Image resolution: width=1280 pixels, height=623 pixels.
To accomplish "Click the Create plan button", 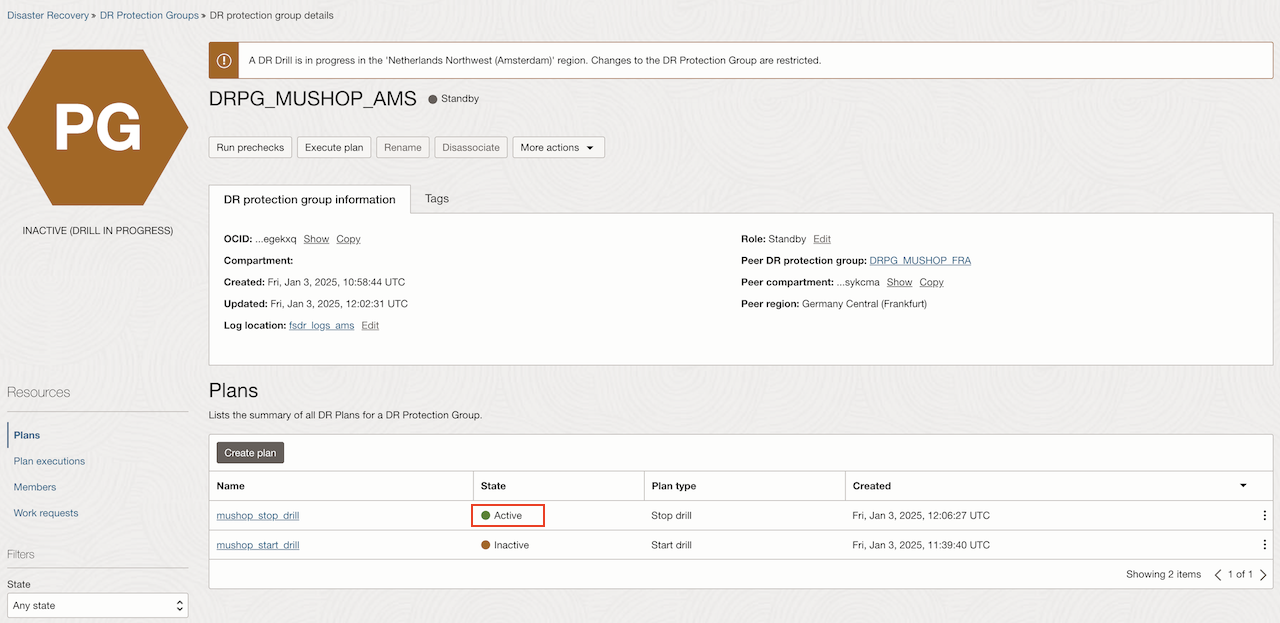I will tap(250, 453).
